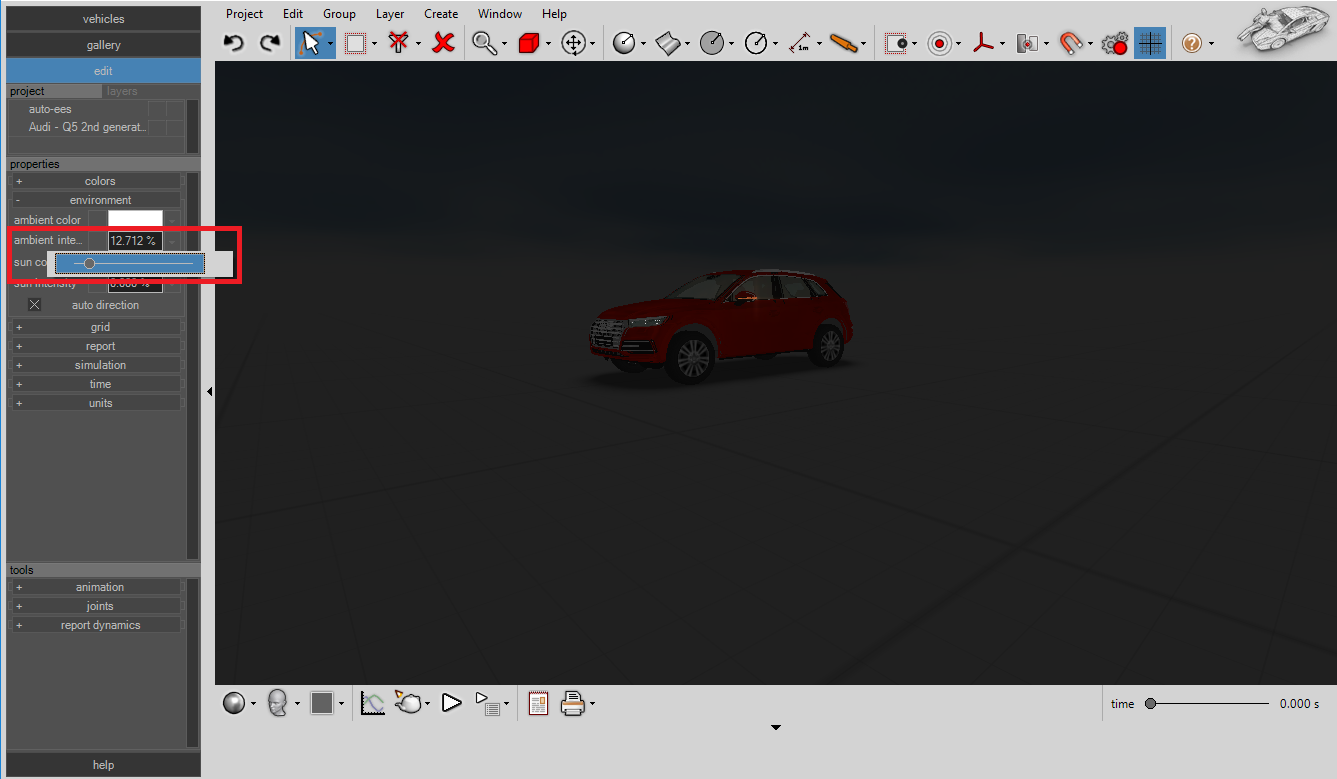This screenshot has height=779, width=1337.
Task: Open the Project menu
Action: pyautogui.click(x=244, y=14)
